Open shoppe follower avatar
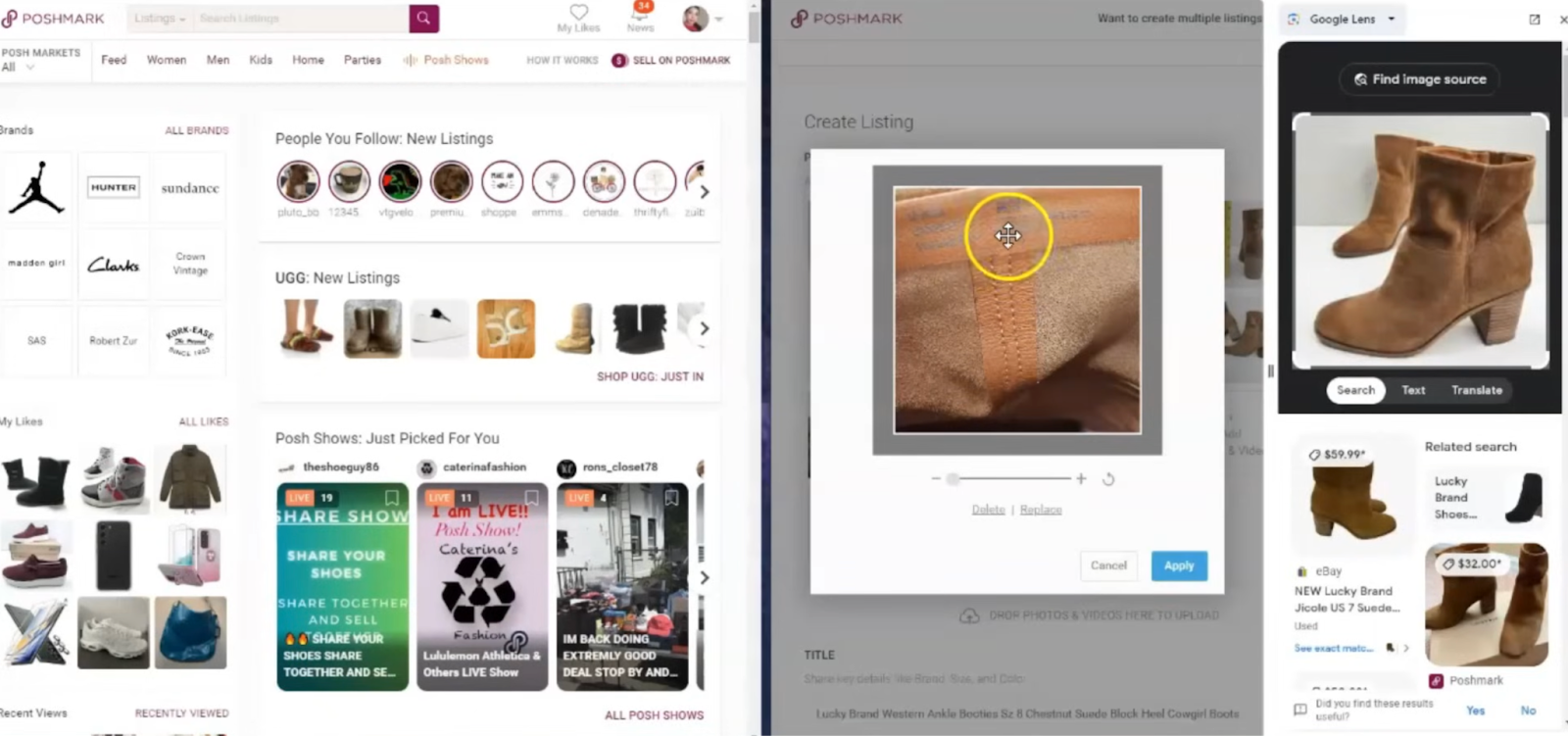This screenshot has width=1568, height=736. [x=502, y=181]
